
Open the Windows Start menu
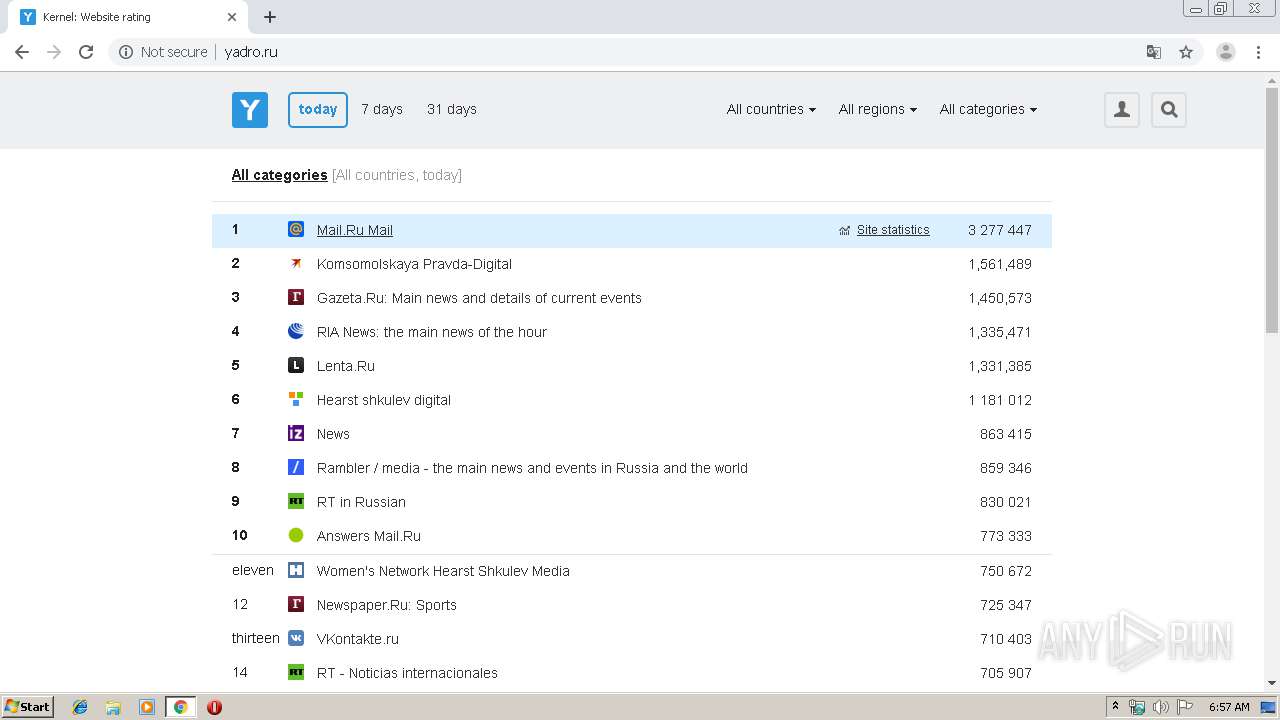(27, 707)
